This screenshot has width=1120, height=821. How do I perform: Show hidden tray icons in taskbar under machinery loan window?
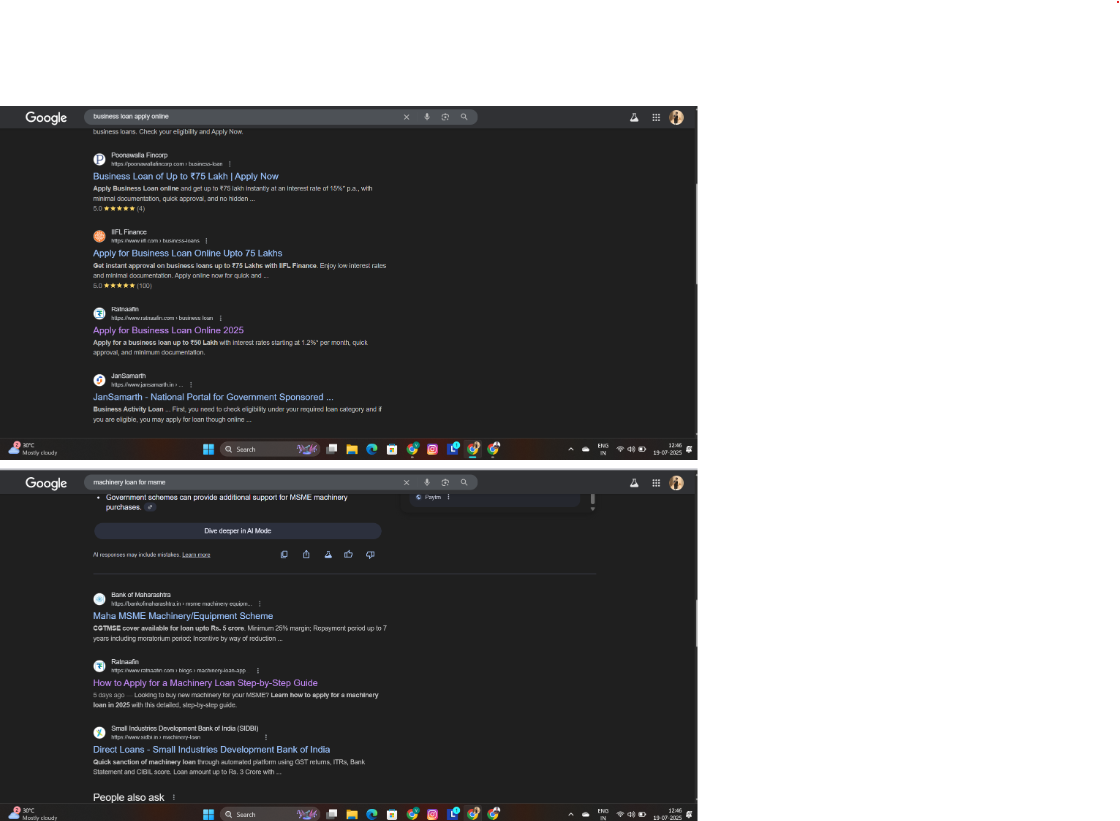tap(571, 815)
